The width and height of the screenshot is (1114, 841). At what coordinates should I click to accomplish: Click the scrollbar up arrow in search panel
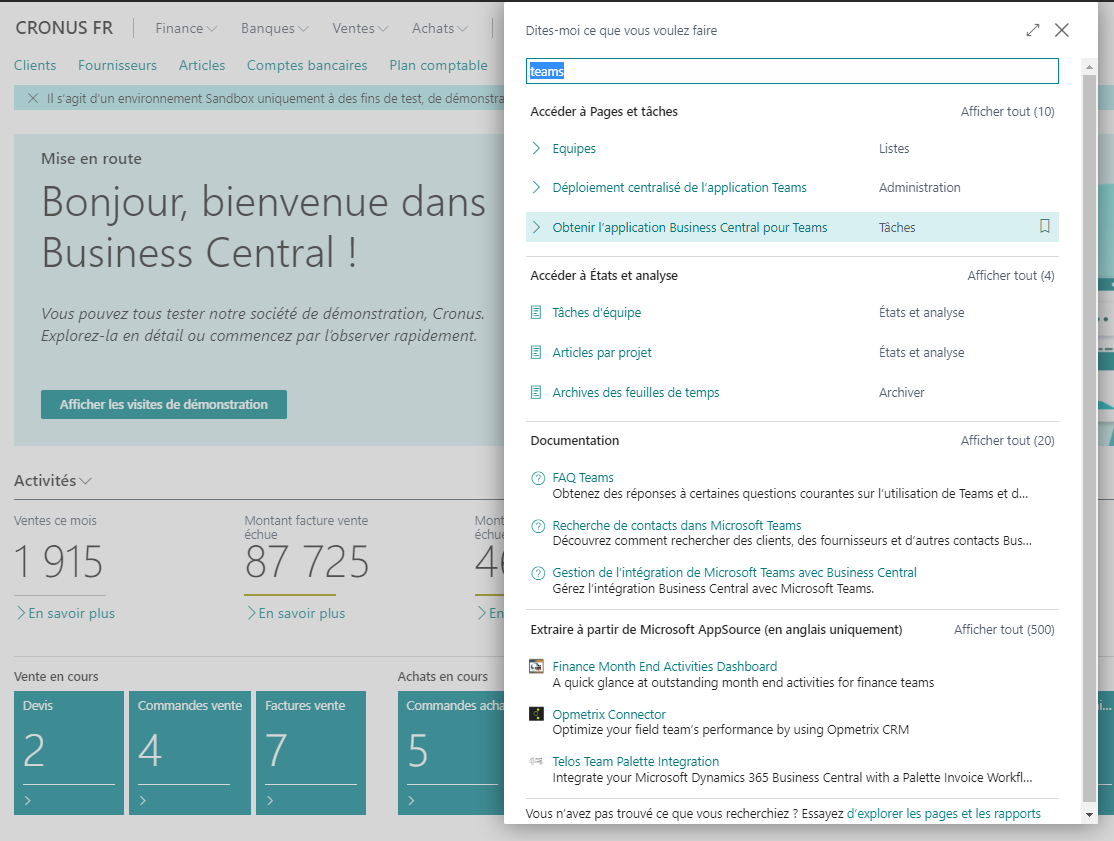(1089, 67)
